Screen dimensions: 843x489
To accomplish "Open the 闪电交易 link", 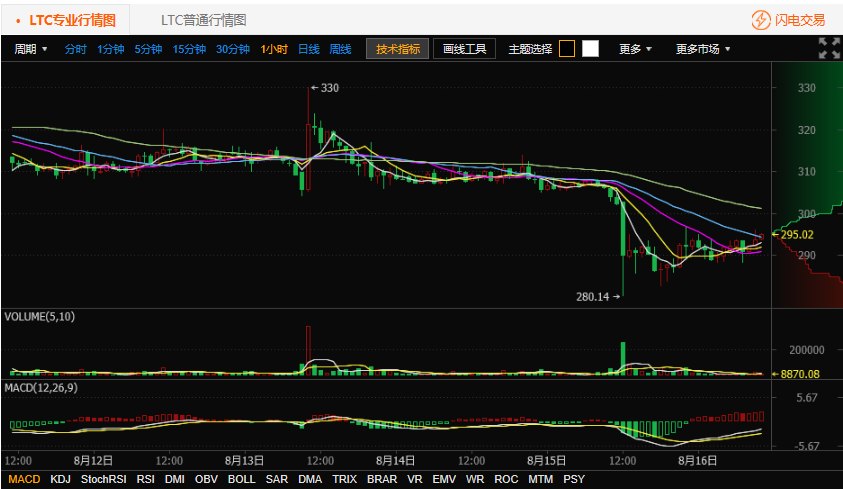I will coord(799,20).
